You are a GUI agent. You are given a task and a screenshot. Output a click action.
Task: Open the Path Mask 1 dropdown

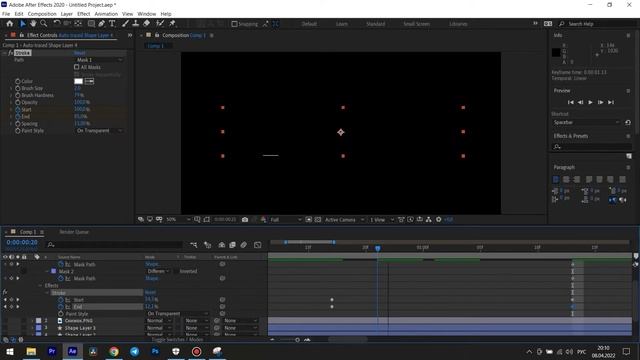point(98,60)
